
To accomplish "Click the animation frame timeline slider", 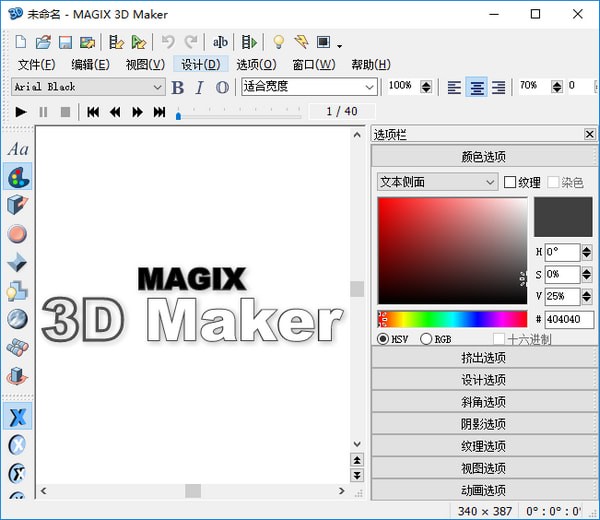I will pos(239,114).
